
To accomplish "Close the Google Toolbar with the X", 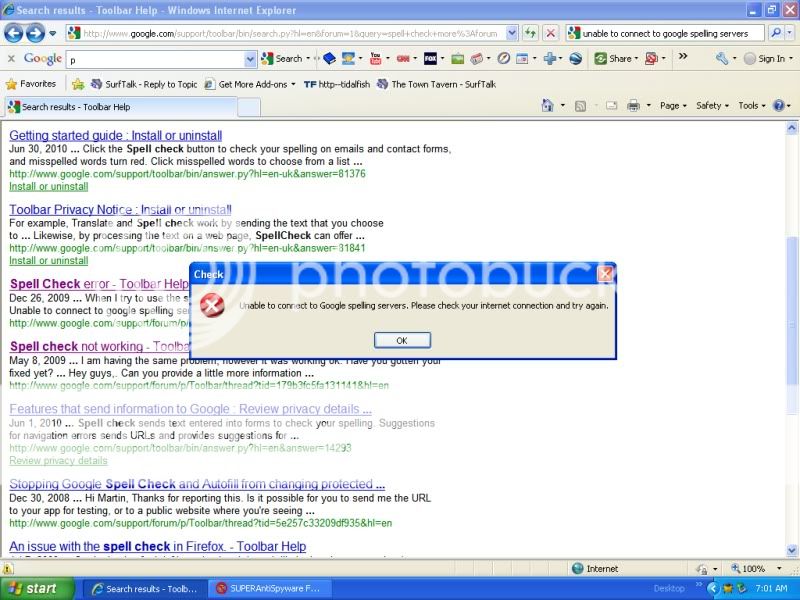I will [x=11, y=59].
